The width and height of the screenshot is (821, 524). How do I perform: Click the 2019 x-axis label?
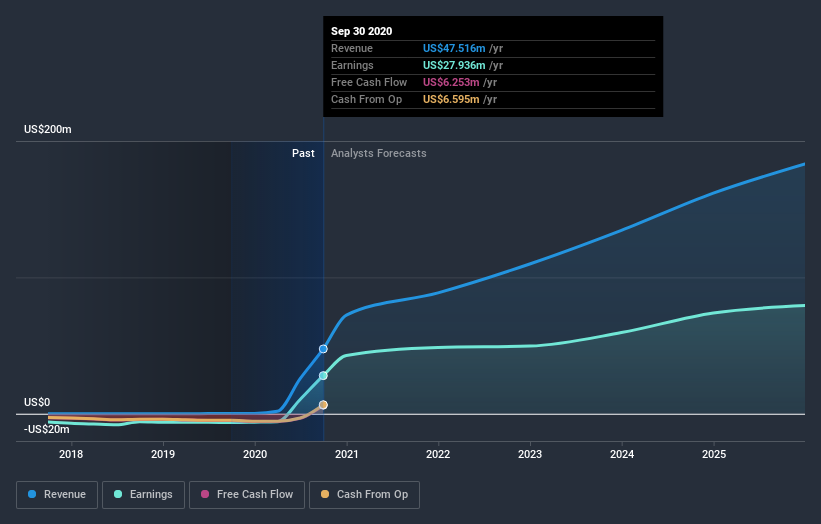point(163,454)
